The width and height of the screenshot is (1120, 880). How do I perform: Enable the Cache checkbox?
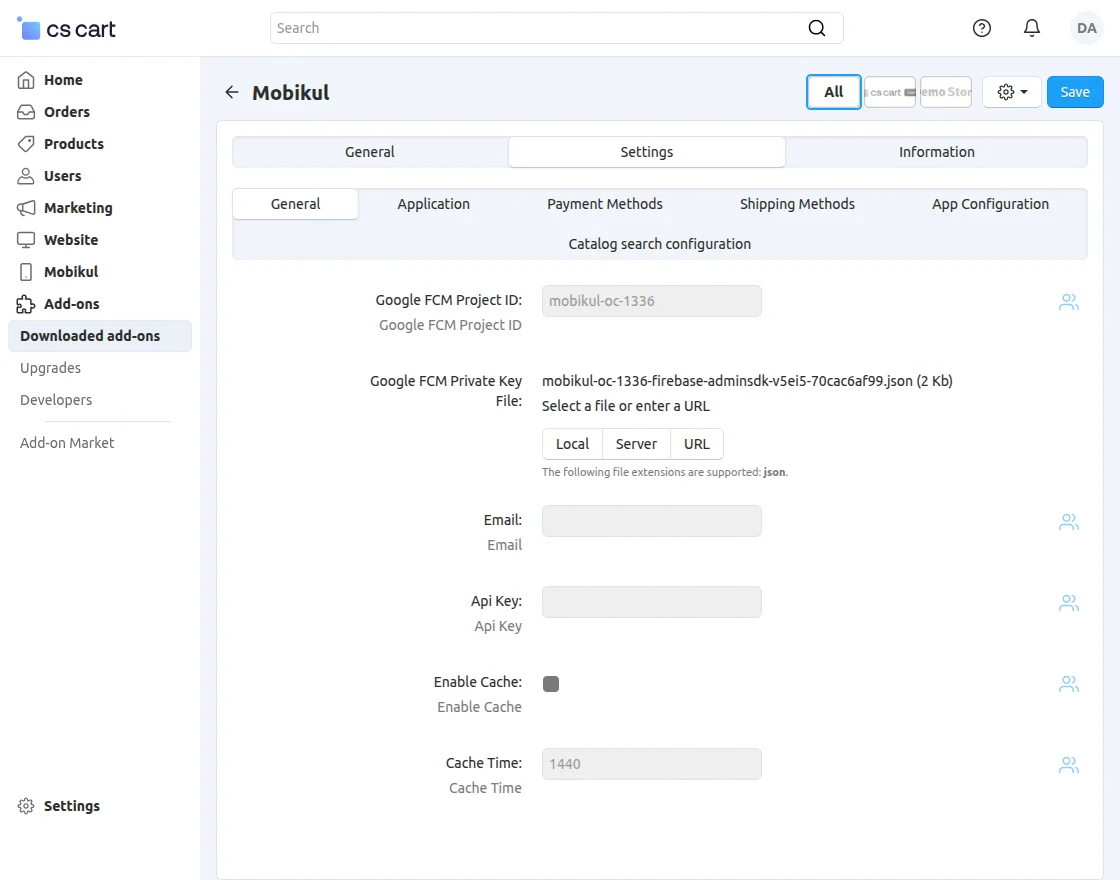tap(550, 684)
